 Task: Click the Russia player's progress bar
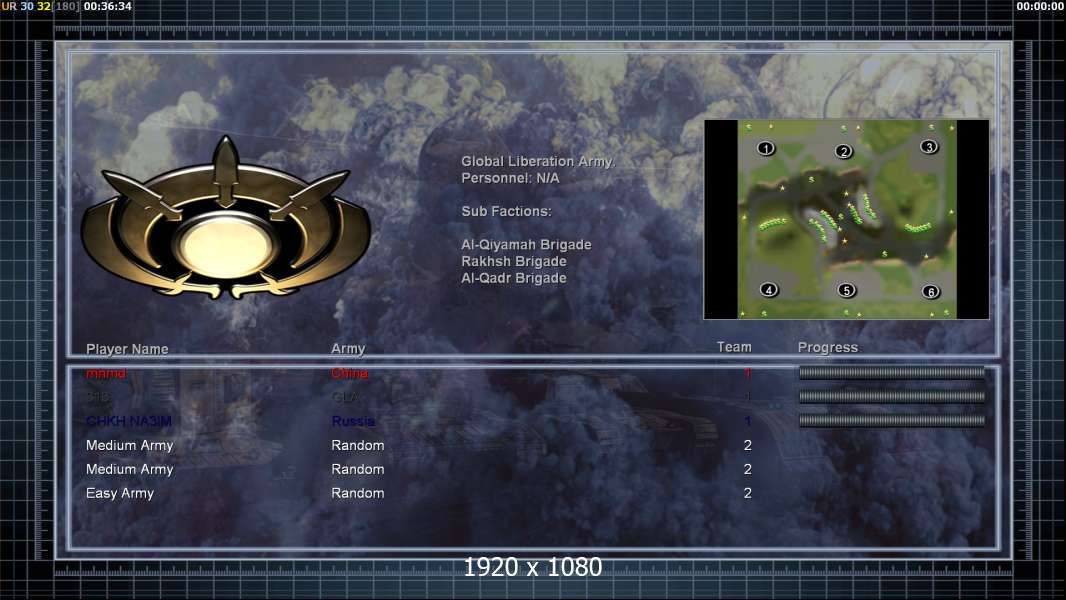click(891, 421)
